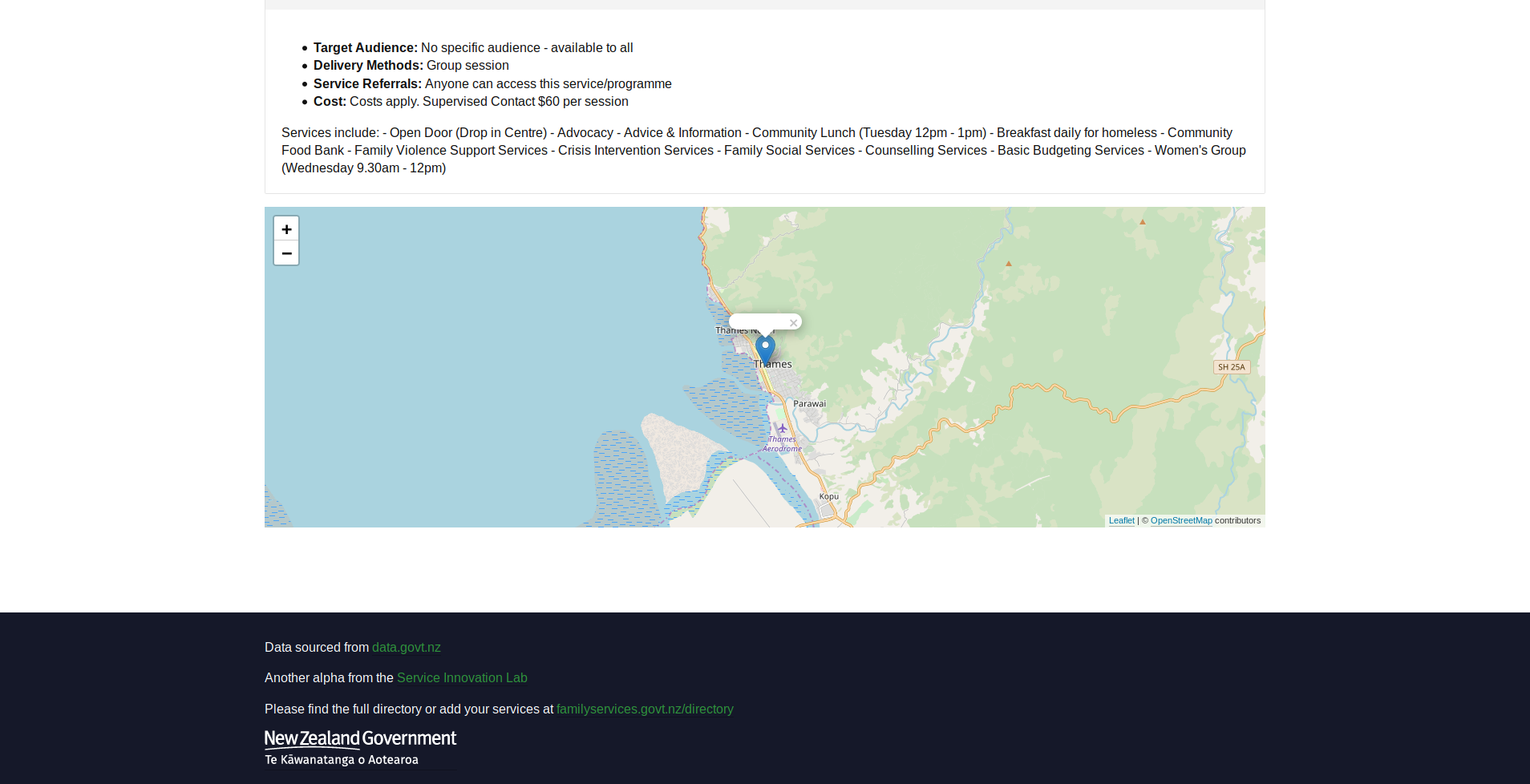Click the New Zealand Government logo
This screenshot has width=1530, height=784.
360,749
